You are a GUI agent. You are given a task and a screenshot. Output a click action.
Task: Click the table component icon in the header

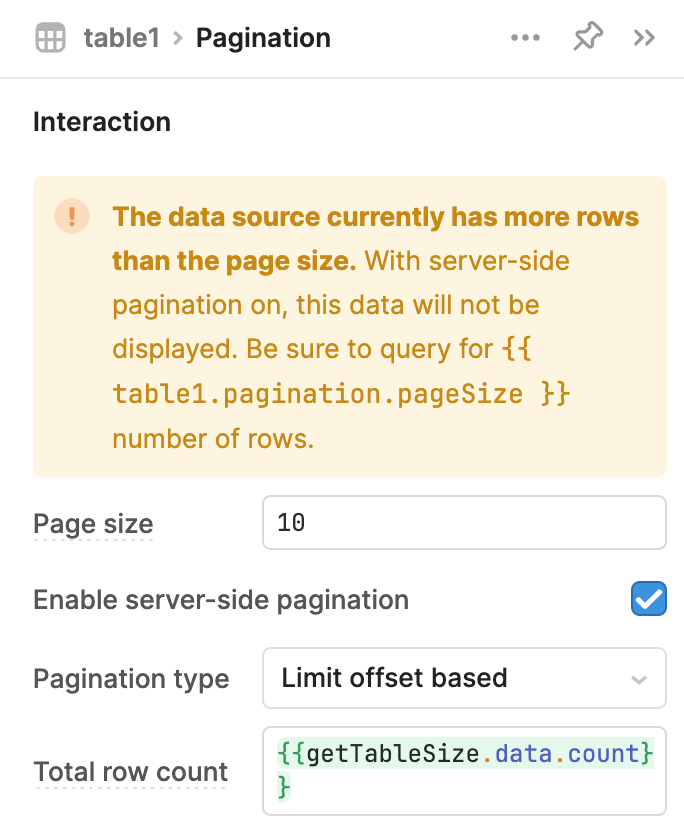coord(50,38)
